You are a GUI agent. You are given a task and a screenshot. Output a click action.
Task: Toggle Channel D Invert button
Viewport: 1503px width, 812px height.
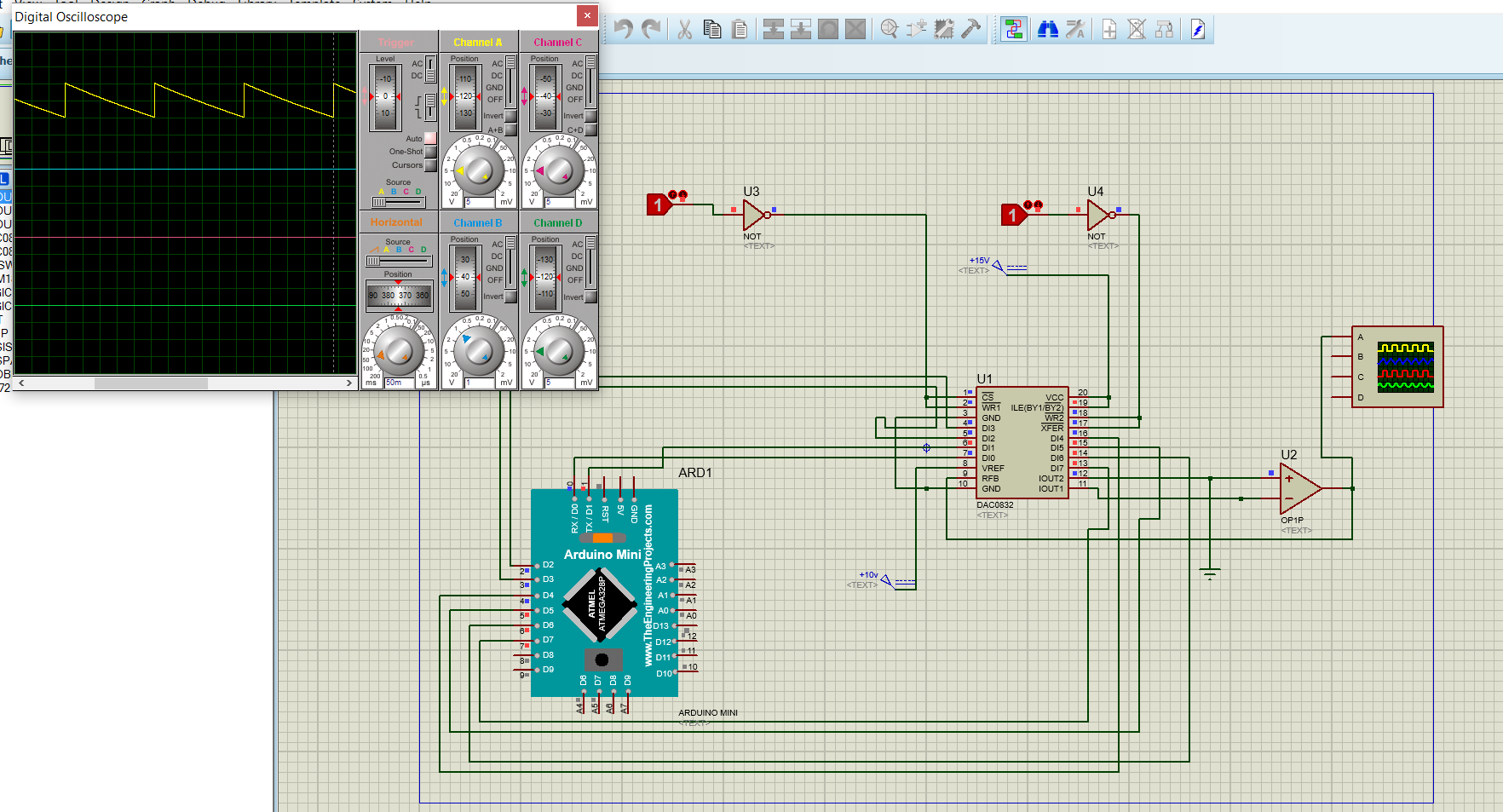coord(590,297)
